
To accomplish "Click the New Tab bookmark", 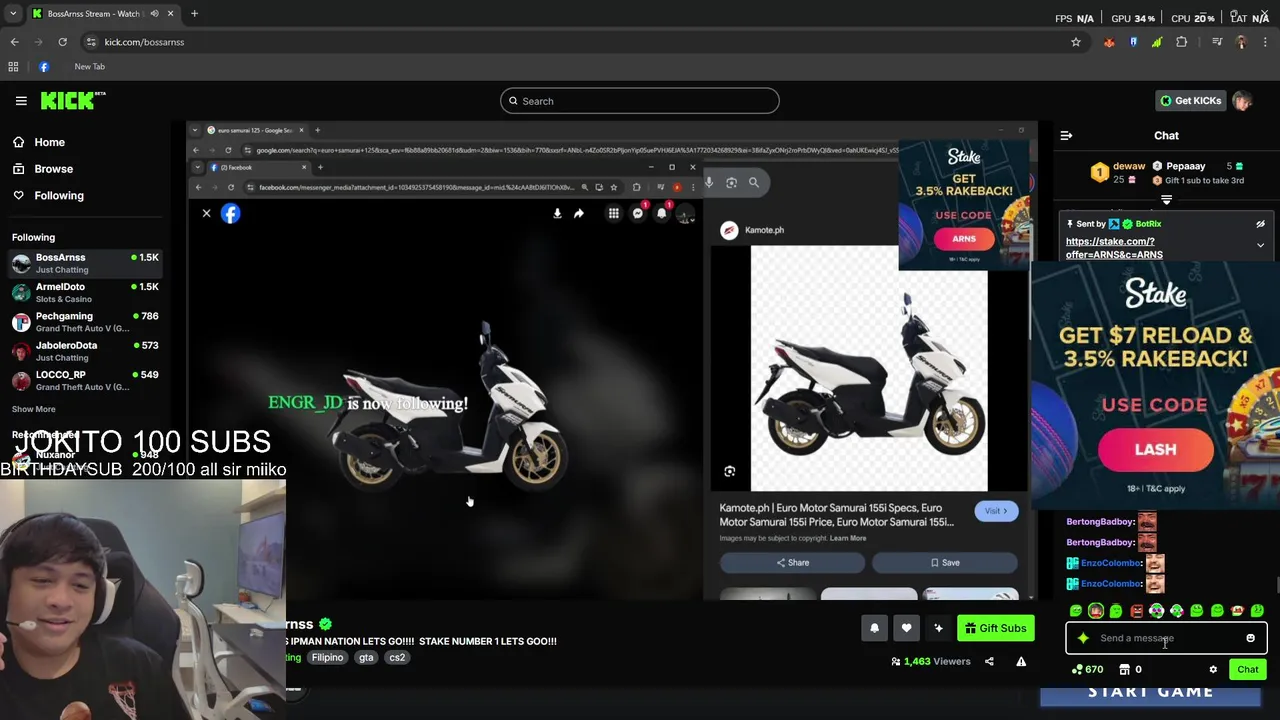I will (x=89, y=67).
